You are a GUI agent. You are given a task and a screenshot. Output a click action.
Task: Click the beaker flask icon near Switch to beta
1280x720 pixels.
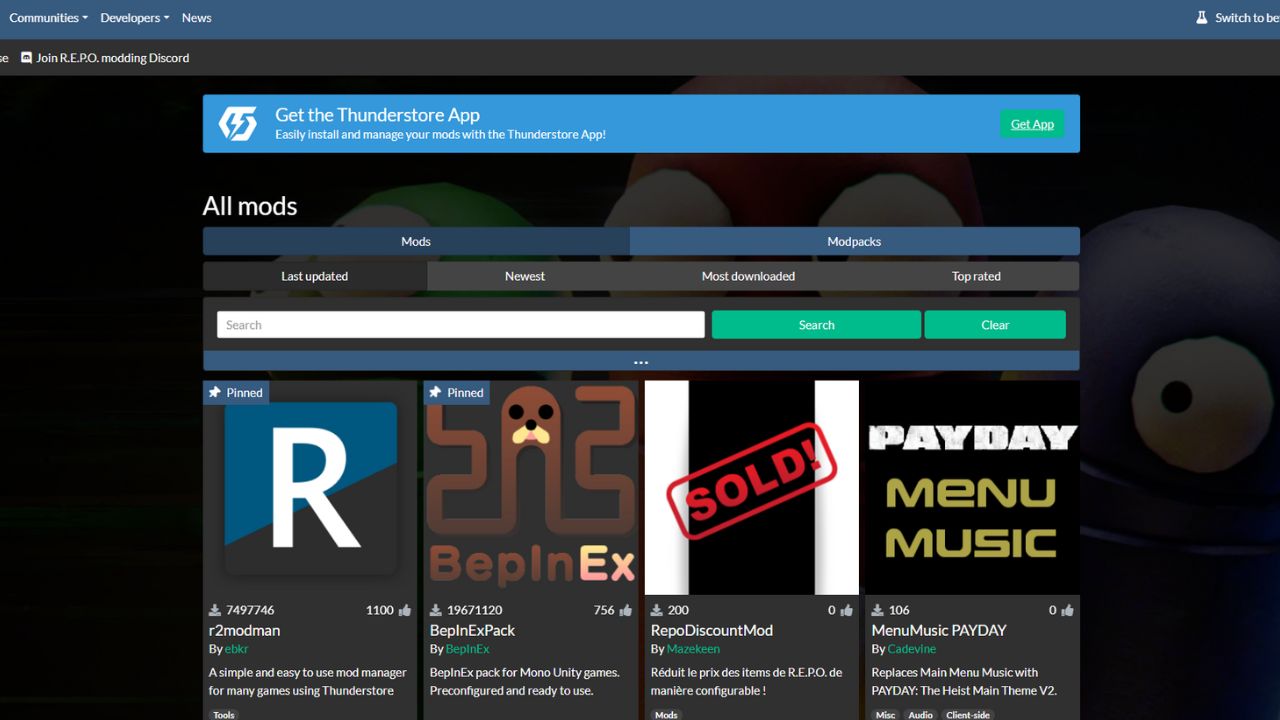click(1201, 17)
